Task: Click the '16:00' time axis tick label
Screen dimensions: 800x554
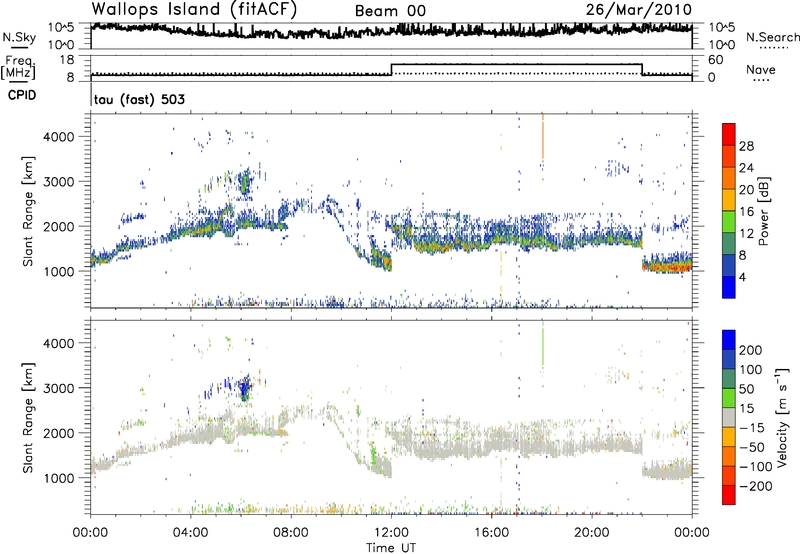Action: pyautogui.click(x=492, y=533)
